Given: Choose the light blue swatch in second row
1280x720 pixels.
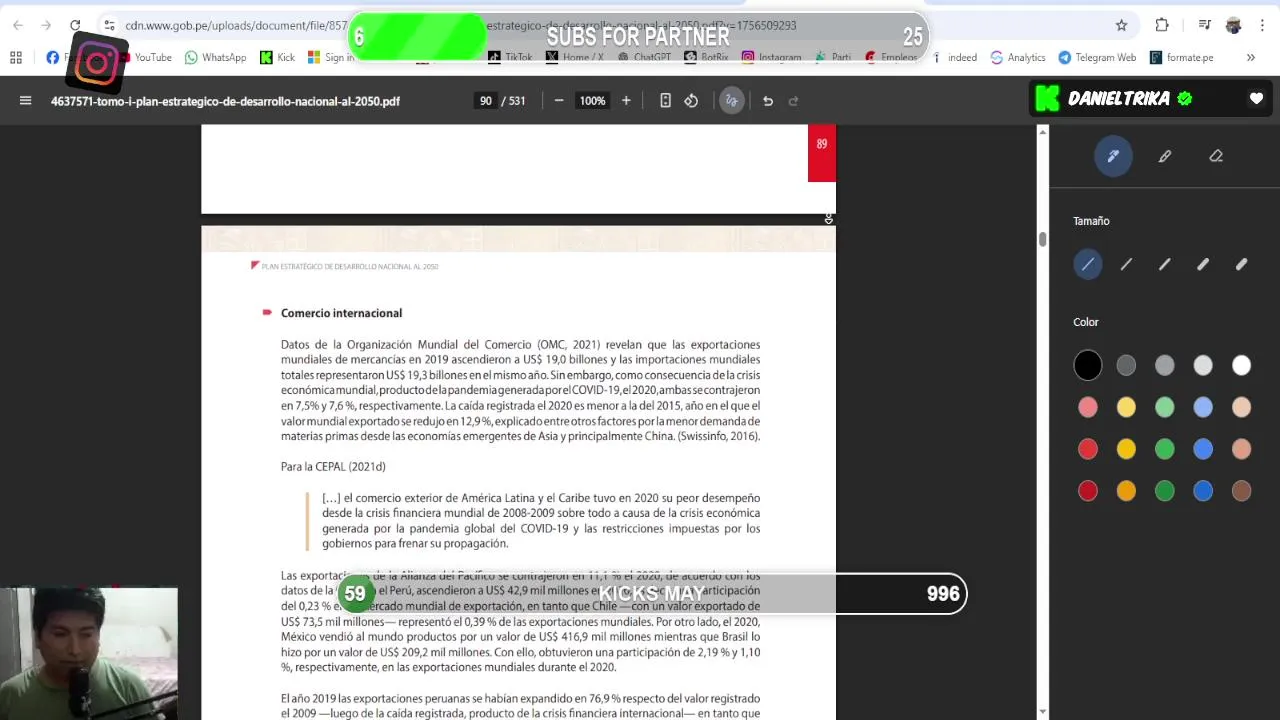Looking at the screenshot, I should point(1203,407).
